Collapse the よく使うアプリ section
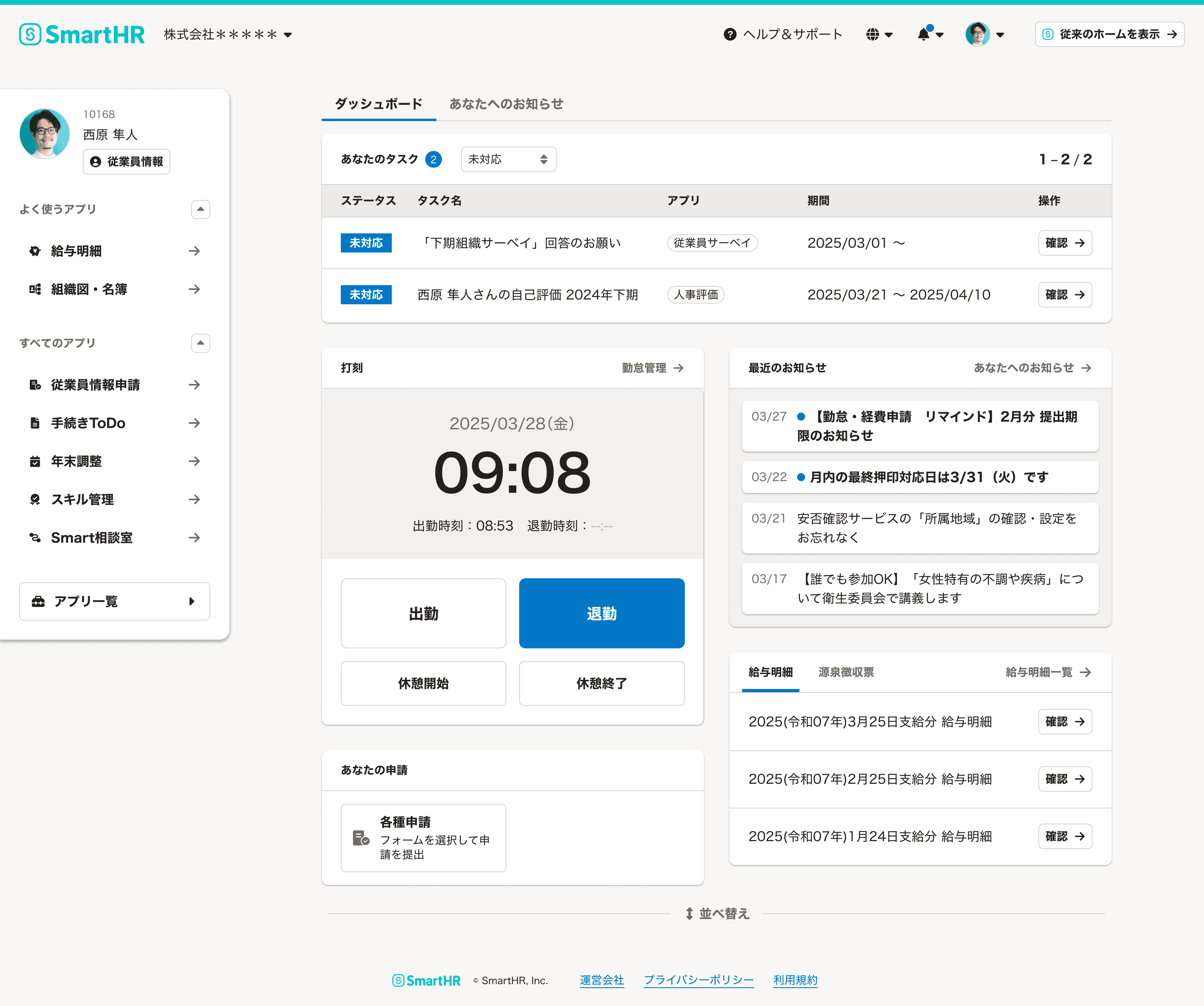The width and height of the screenshot is (1204, 1006). (x=200, y=209)
